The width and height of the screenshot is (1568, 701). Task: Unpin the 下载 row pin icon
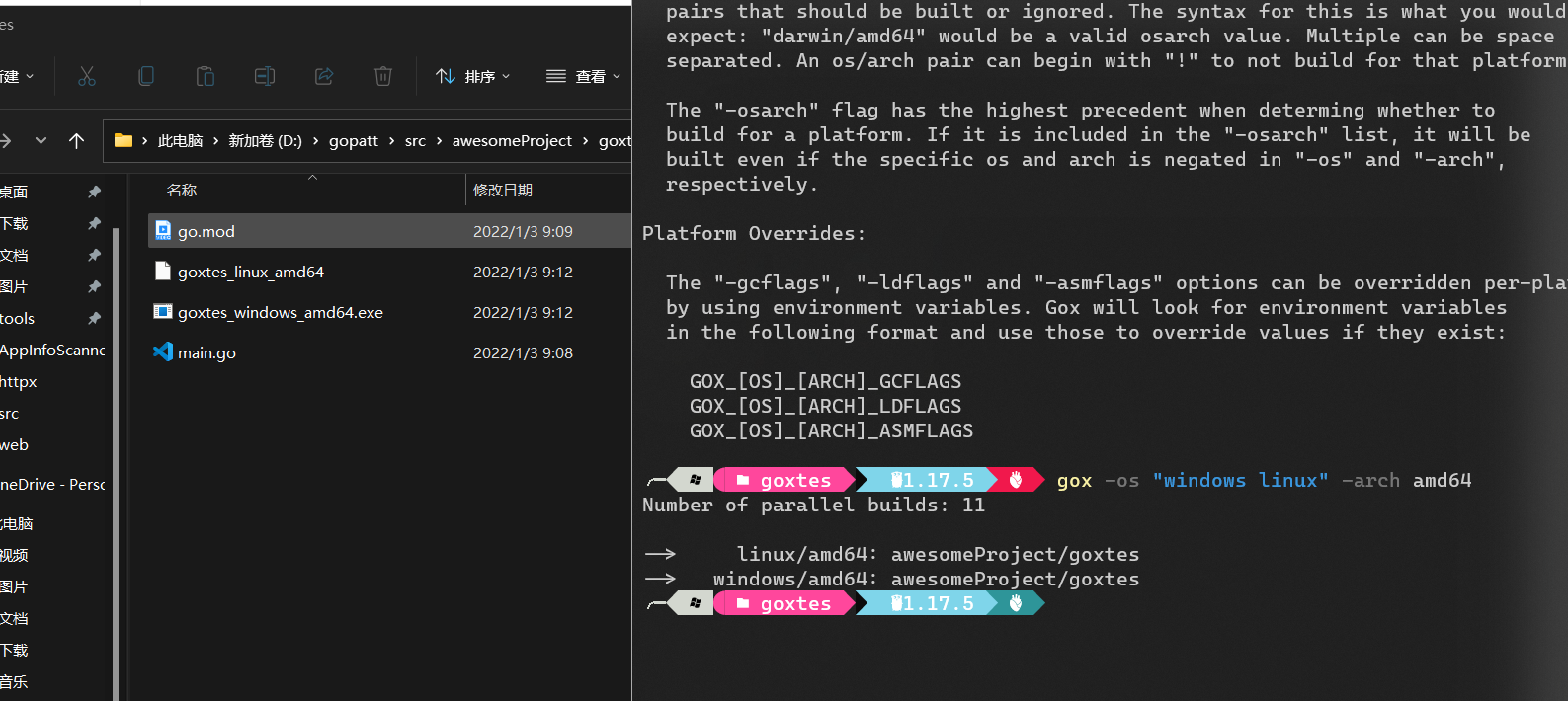click(x=94, y=223)
